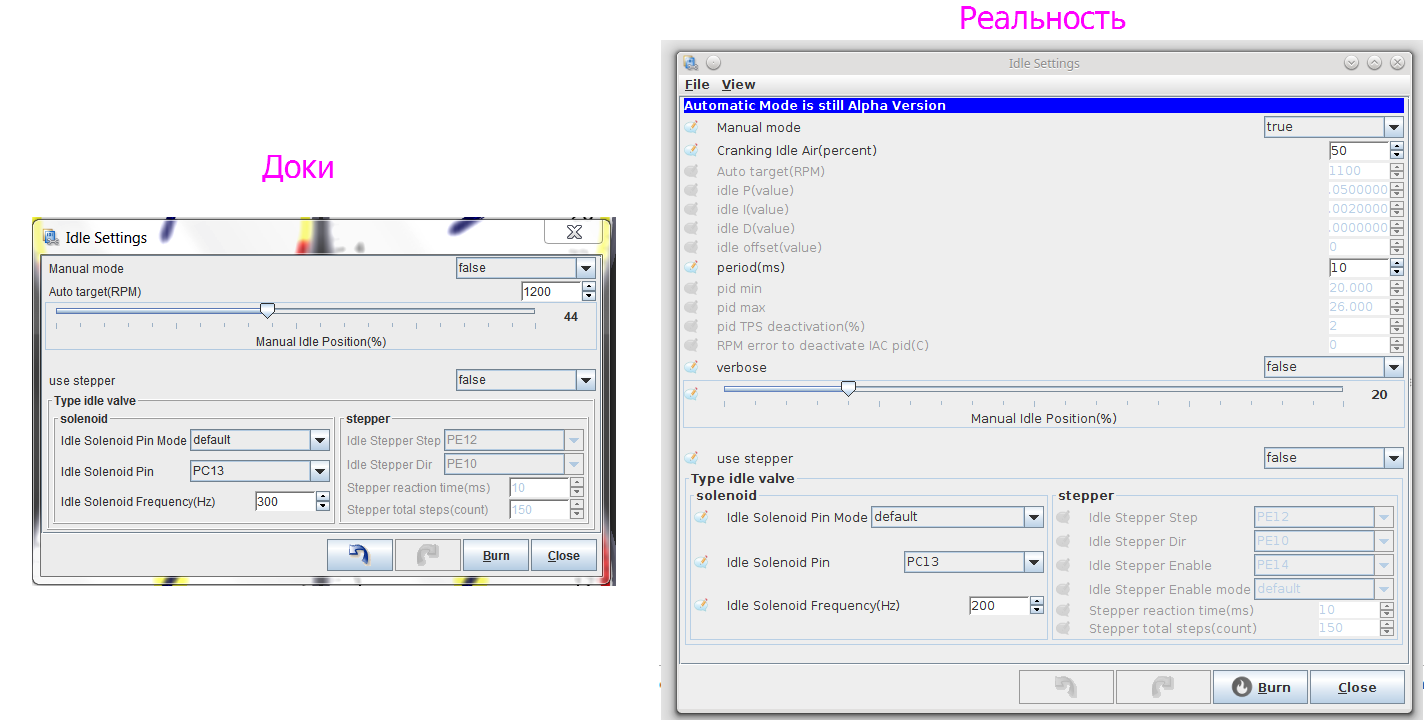Click the greyed icon beside Stepper total steps(count) in Реальность

[1064, 628]
